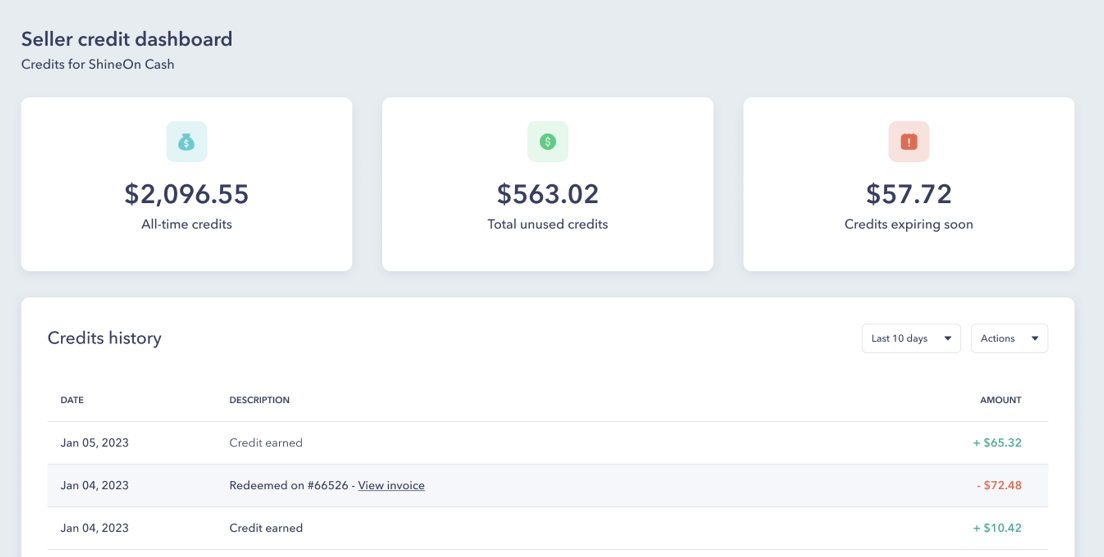Open the $57.72 Credits expiring soon card
The width and height of the screenshot is (1104, 557).
[909, 184]
